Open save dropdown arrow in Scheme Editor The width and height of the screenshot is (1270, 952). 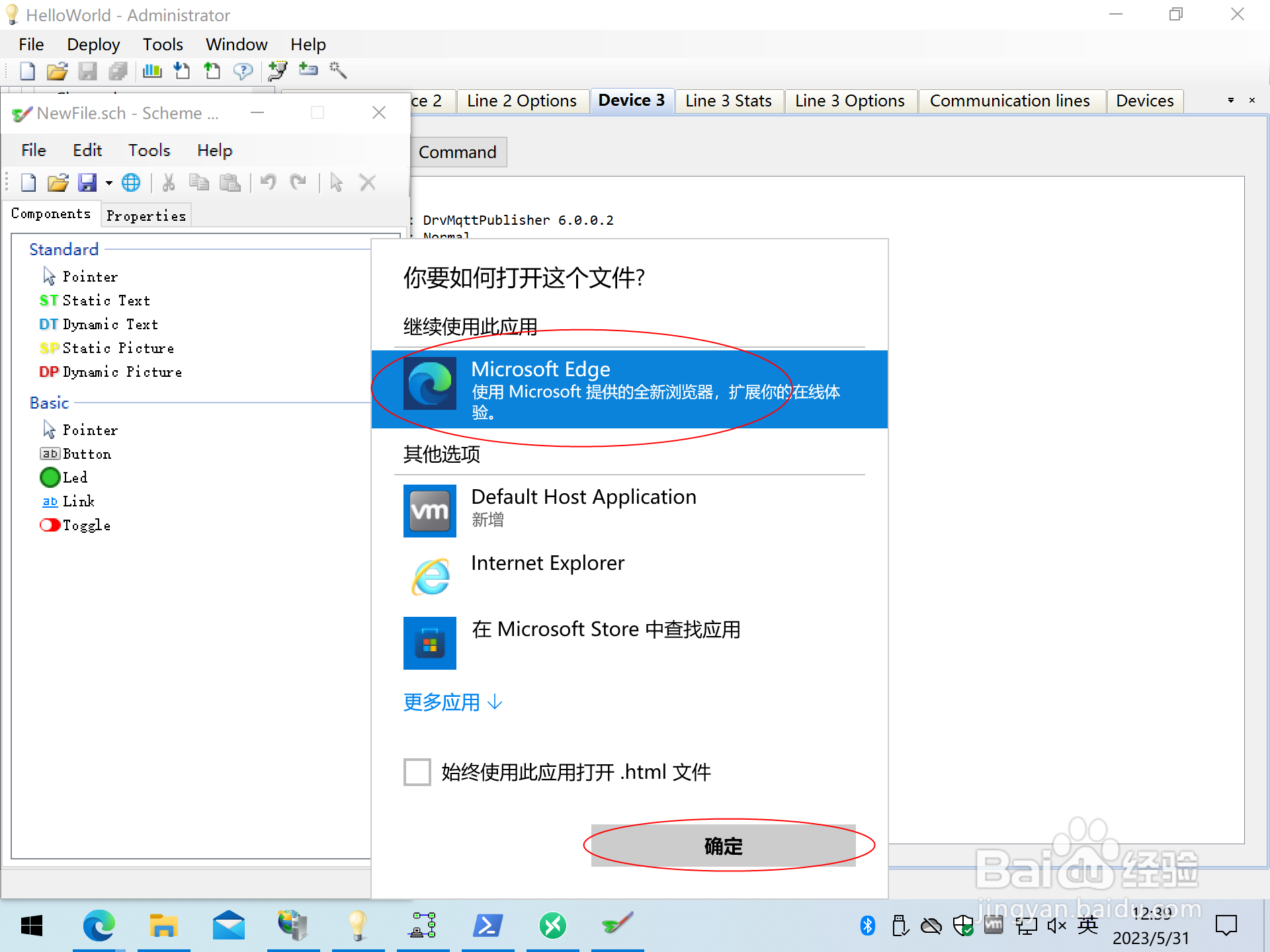[109, 183]
